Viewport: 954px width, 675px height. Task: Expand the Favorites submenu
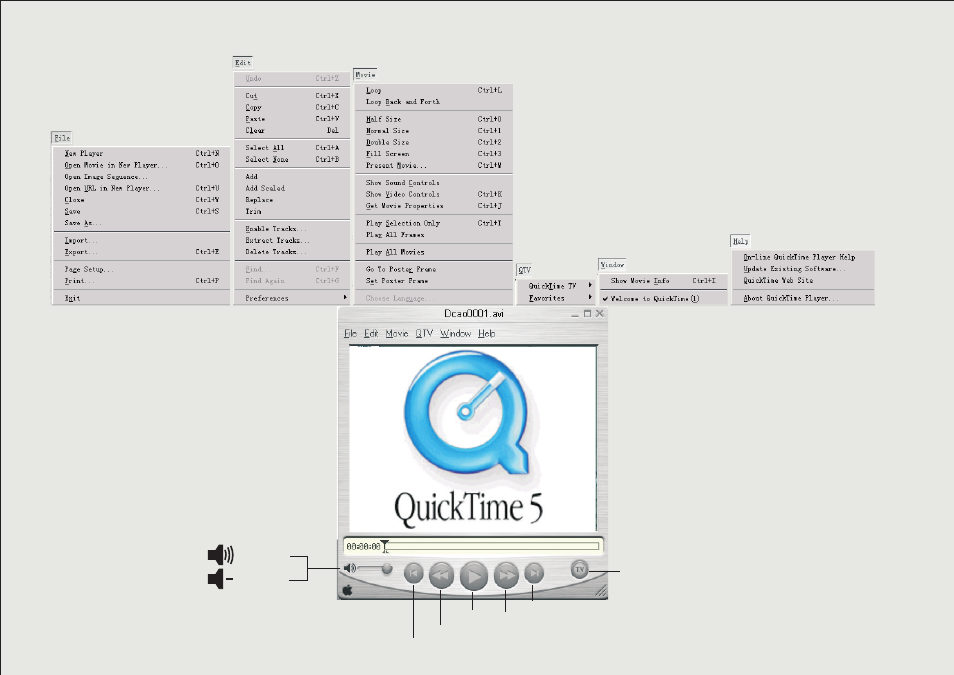click(x=555, y=298)
